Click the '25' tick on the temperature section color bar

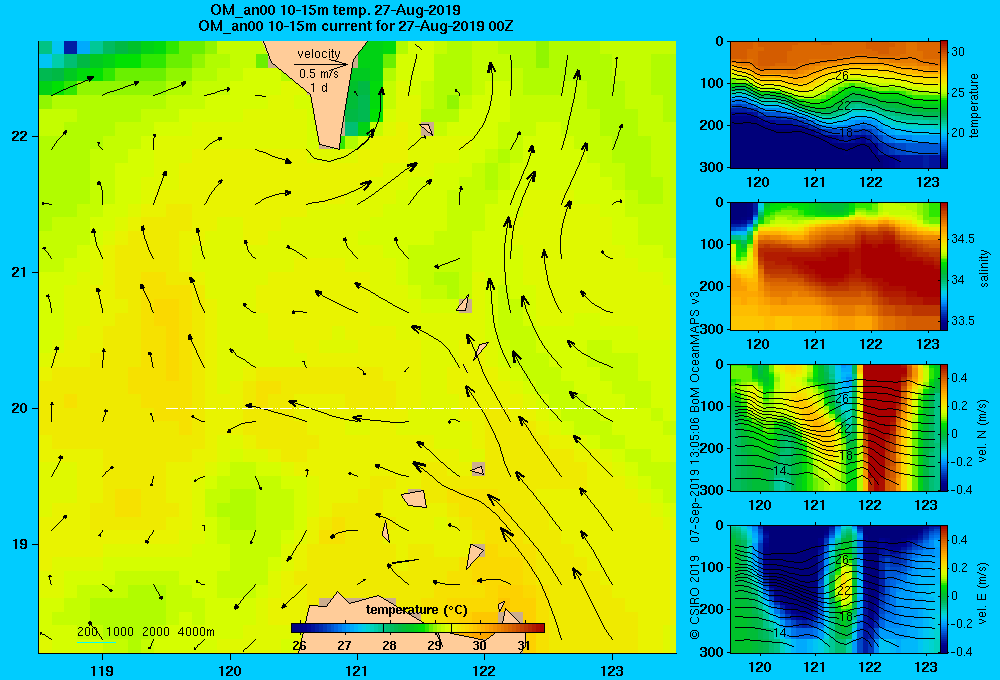click(x=958, y=92)
